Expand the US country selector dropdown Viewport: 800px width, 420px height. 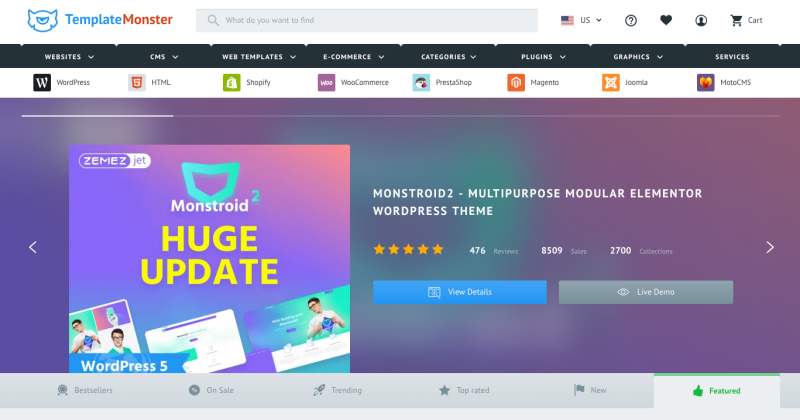(581, 20)
